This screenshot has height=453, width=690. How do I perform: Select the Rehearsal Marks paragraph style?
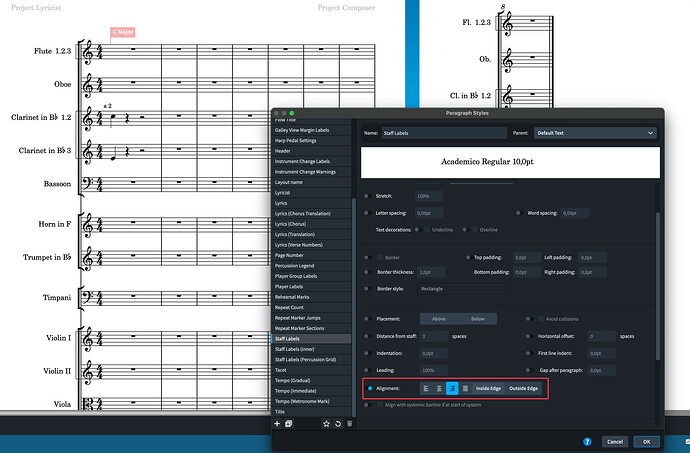(311, 297)
